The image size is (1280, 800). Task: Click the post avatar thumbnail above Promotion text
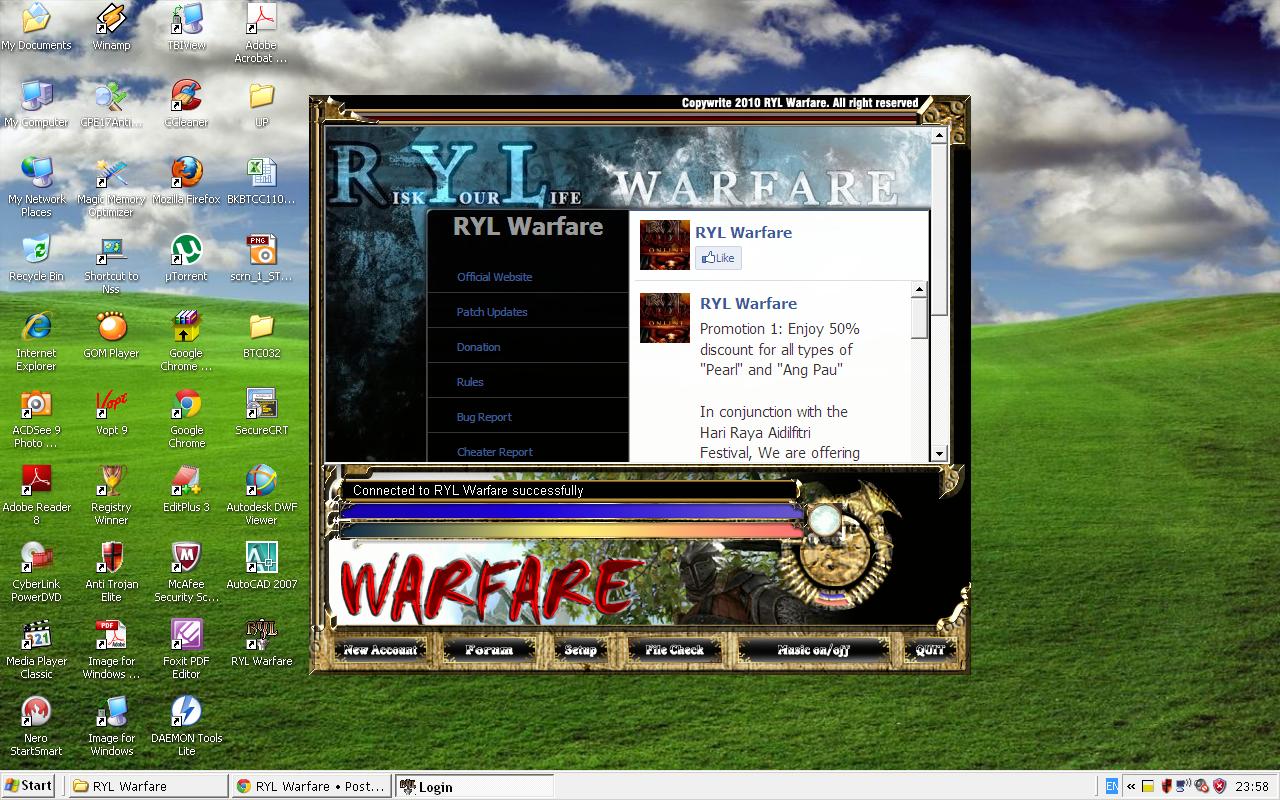665,318
